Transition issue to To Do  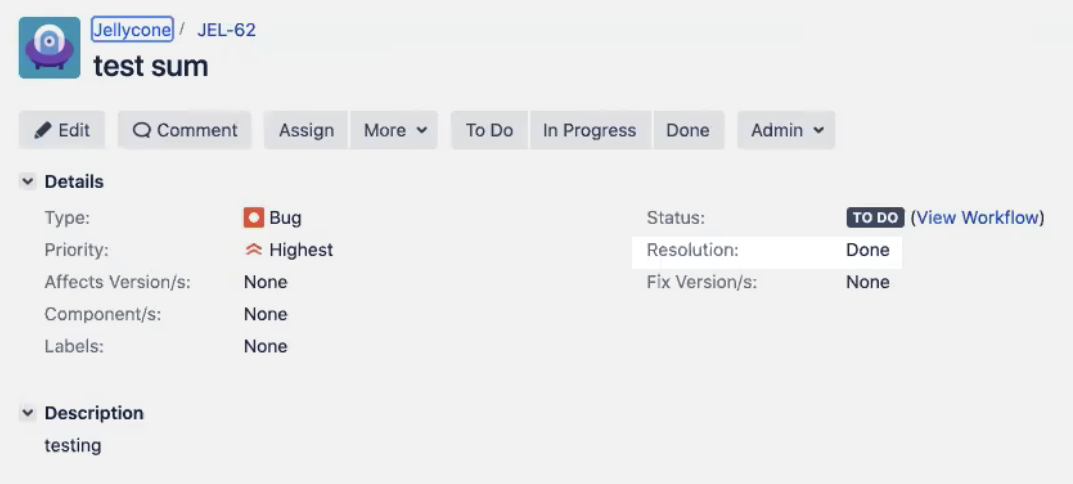point(489,130)
